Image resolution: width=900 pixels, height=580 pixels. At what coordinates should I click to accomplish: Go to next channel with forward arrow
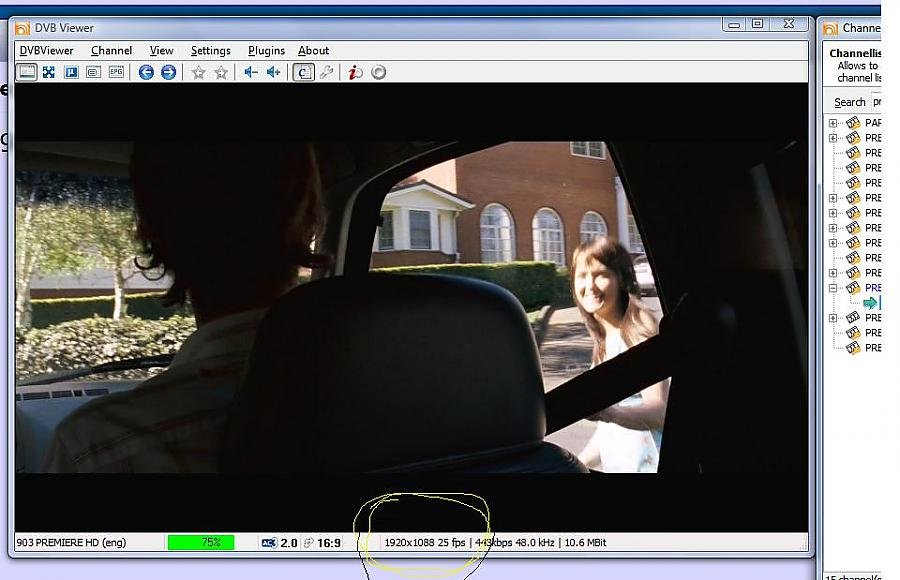168,72
